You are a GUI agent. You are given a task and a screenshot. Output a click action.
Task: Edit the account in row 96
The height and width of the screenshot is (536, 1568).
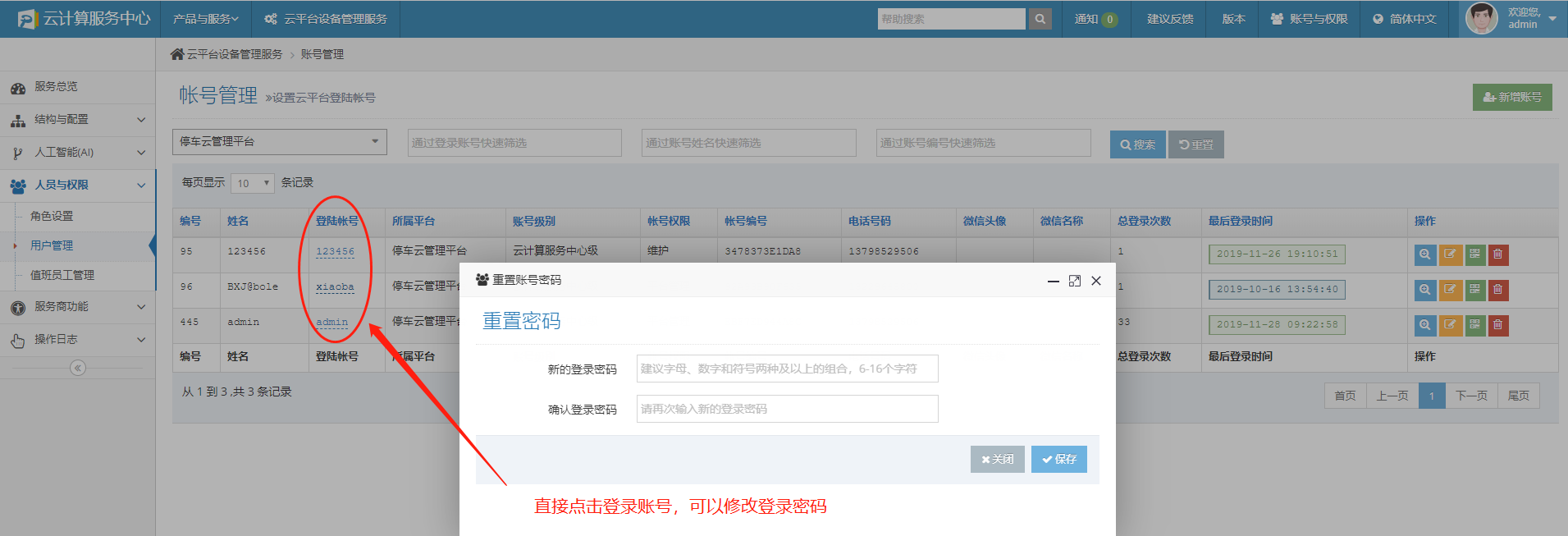click(1450, 290)
